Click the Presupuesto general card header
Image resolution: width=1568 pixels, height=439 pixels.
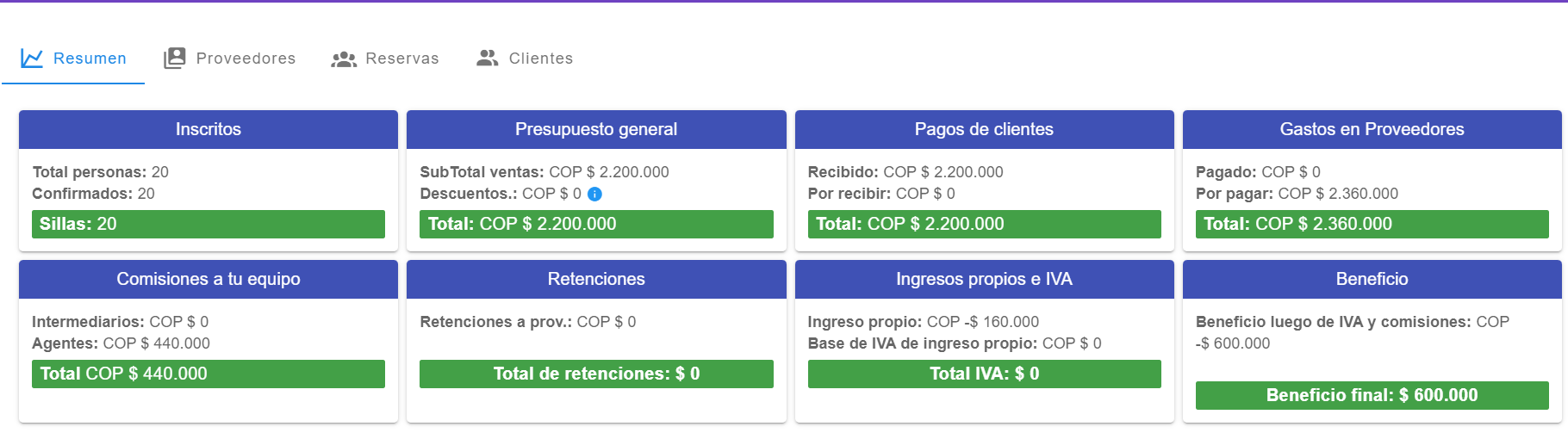click(x=596, y=129)
